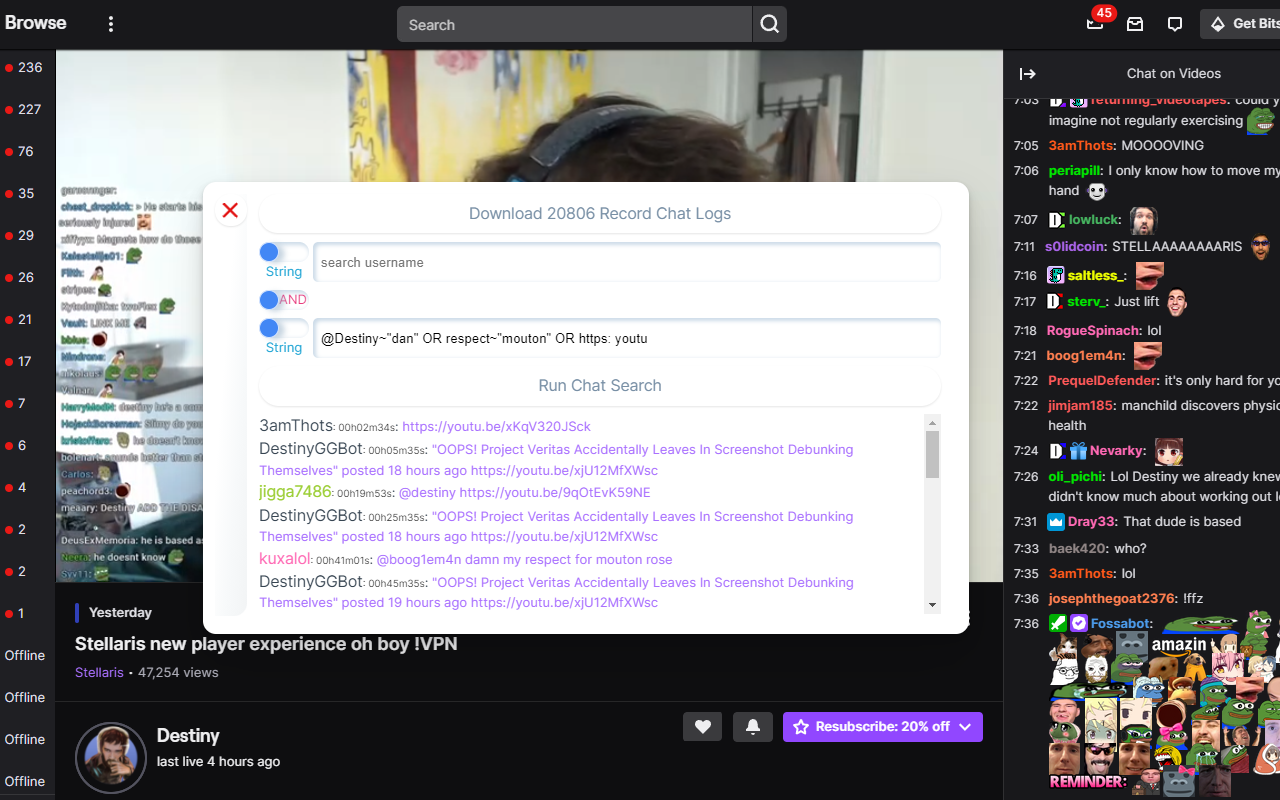Viewport: 1280px width, 800px height.
Task: Select sidebar channel with 17 viewers
Action: click(20, 362)
